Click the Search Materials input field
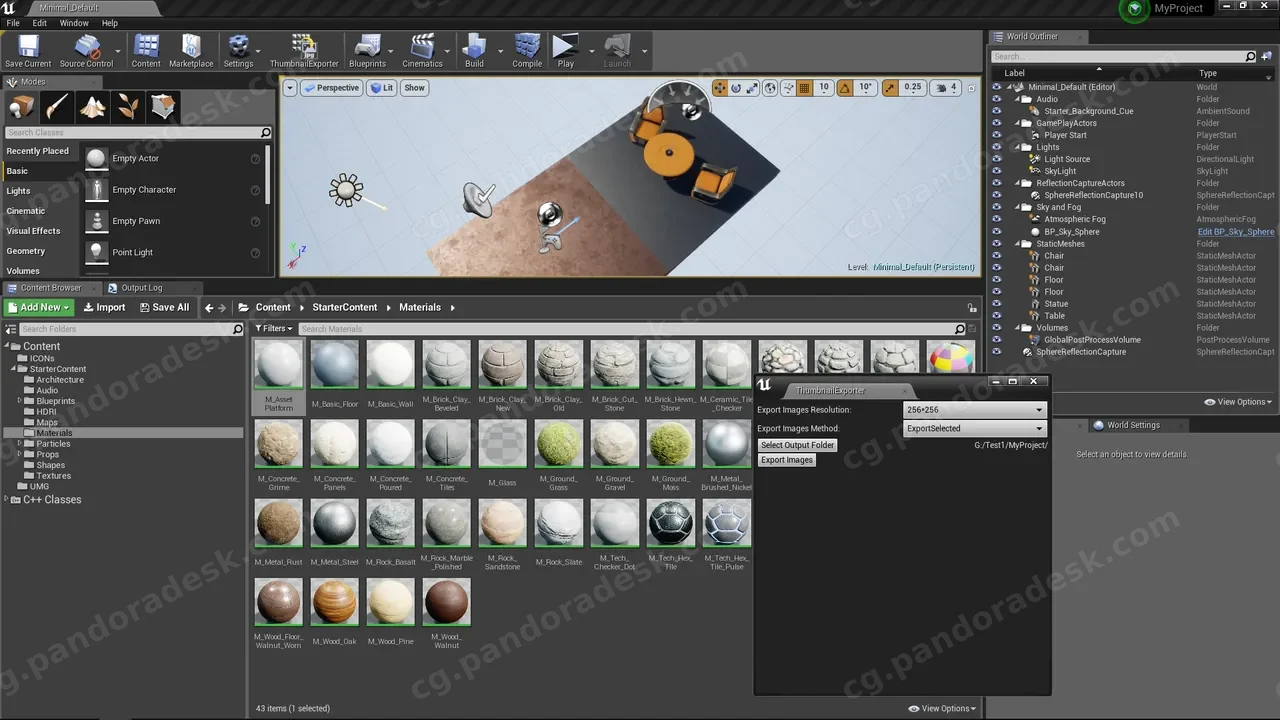1280x720 pixels. (x=626, y=329)
